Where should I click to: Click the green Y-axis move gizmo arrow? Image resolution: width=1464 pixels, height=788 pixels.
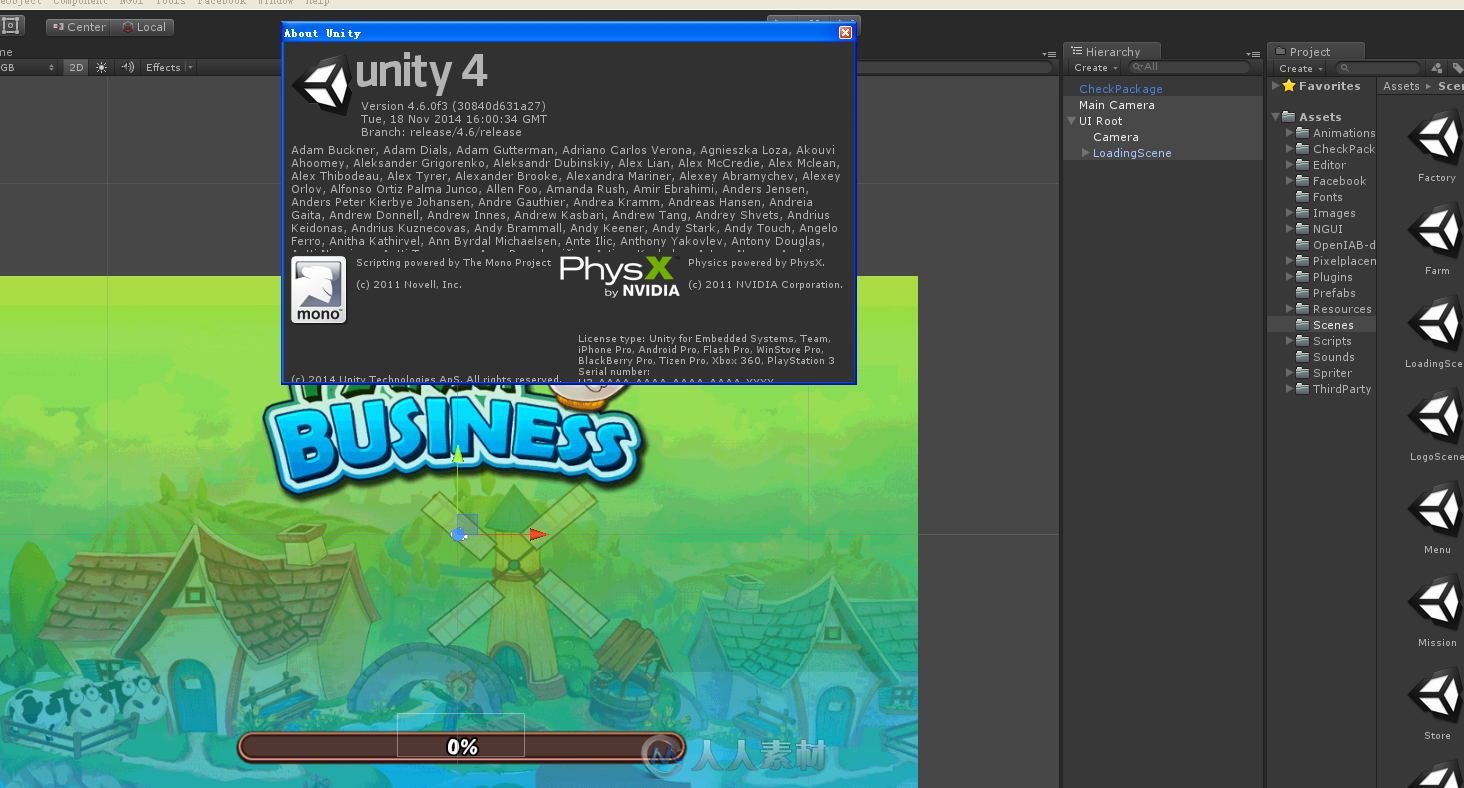click(458, 456)
